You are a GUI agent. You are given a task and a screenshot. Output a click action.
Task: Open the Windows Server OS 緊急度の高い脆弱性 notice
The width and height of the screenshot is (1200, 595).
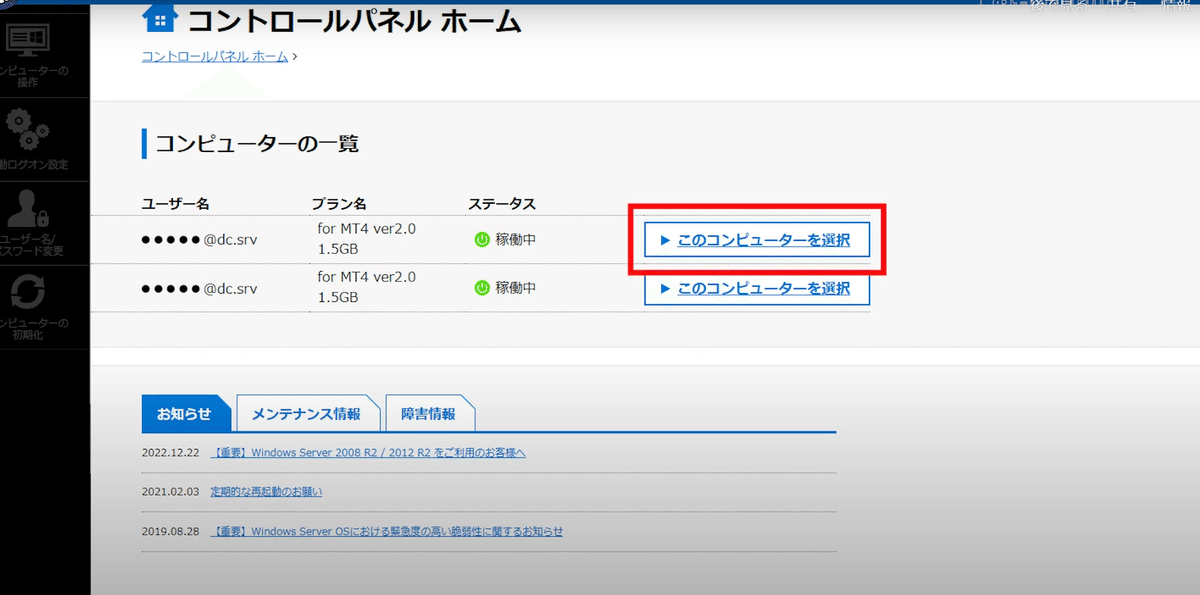(x=387, y=531)
